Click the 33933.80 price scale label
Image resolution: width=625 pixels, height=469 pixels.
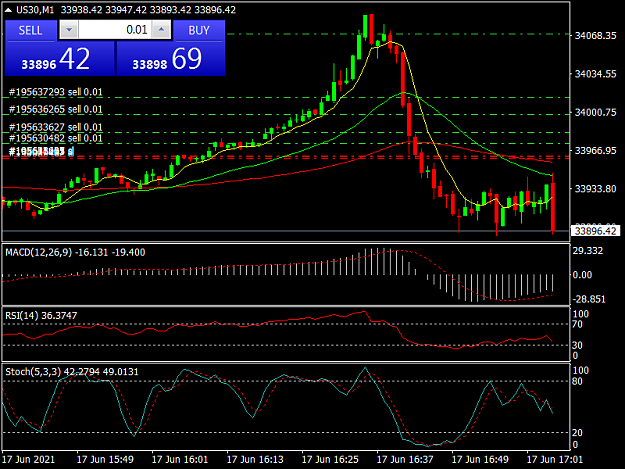pyautogui.click(x=596, y=189)
